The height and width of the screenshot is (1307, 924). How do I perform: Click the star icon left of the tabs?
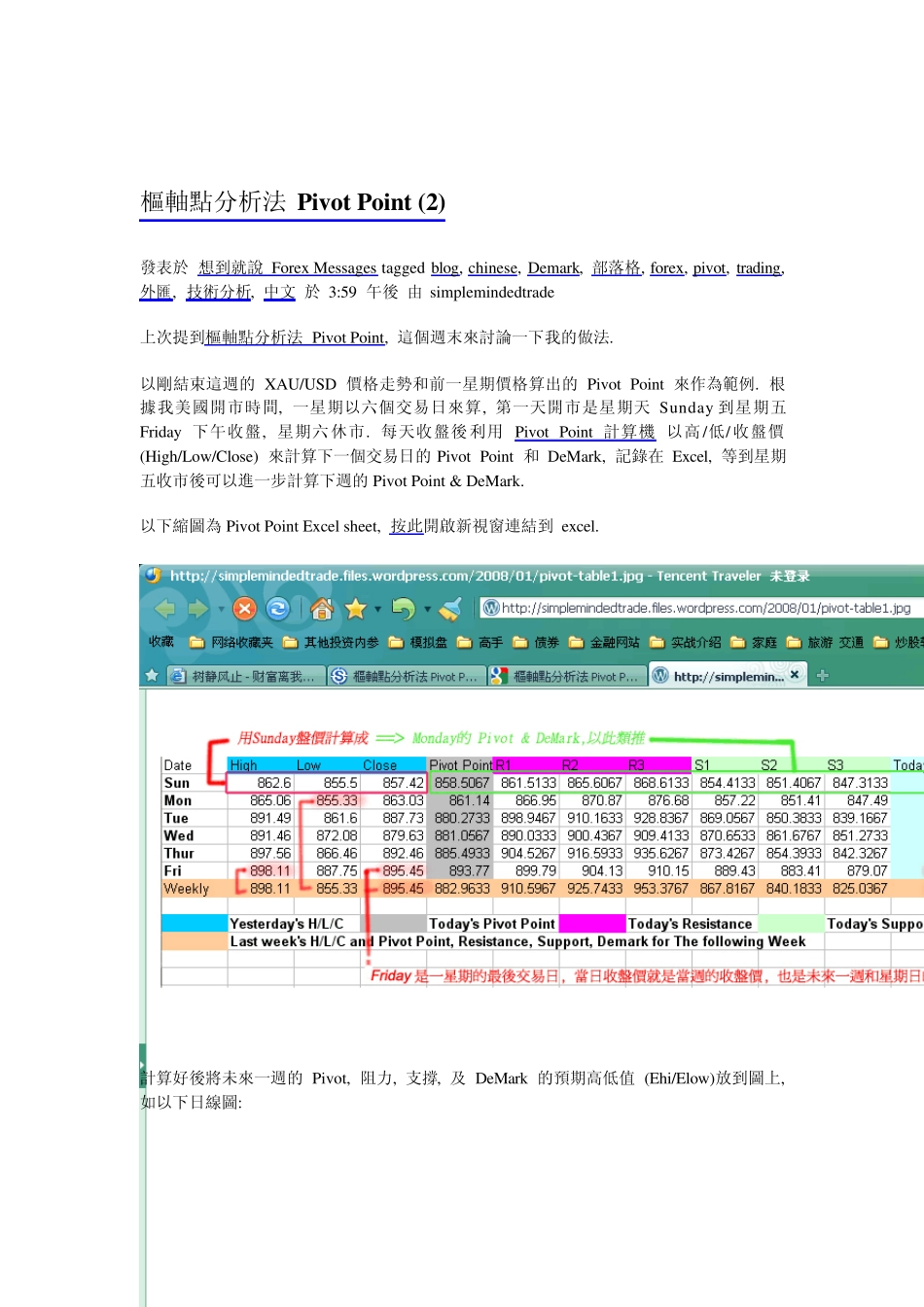click(152, 675)
